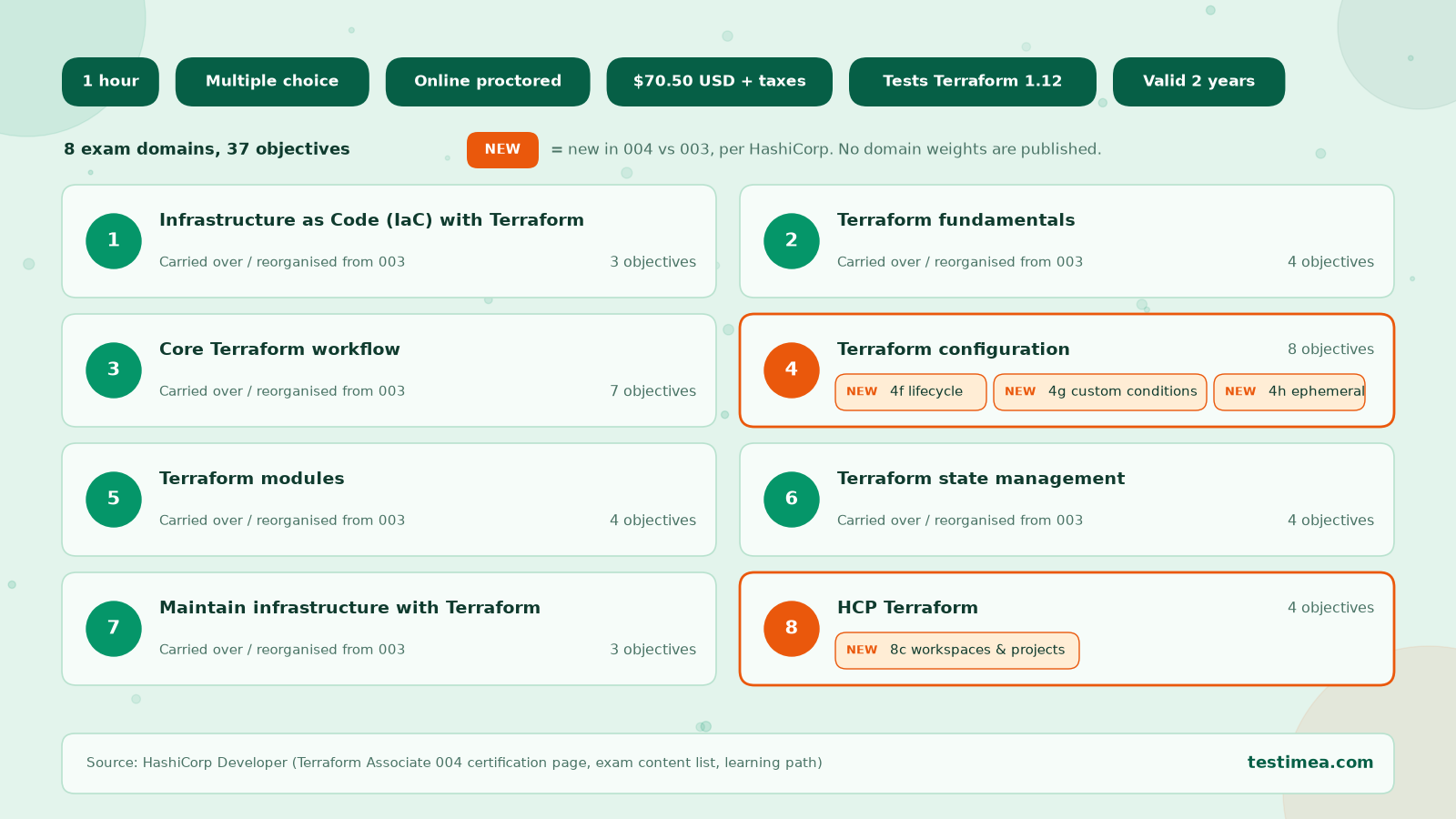The height and width of the screenshot is (819, 1456).
Task: Click the '4g custom conditions' NEW tag
Action: point(1100,392)
